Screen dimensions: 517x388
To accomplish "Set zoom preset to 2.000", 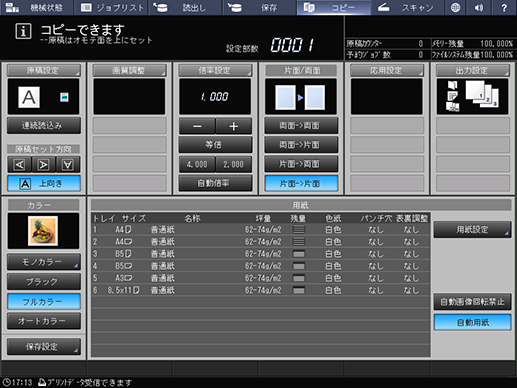I will pos(234,164).
